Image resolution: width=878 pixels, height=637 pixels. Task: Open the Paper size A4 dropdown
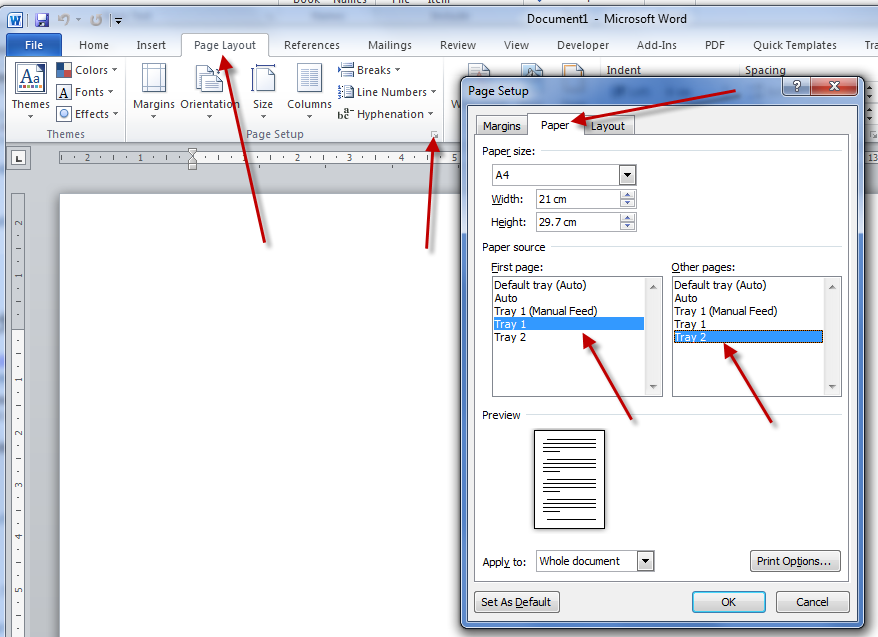(627, 175)
